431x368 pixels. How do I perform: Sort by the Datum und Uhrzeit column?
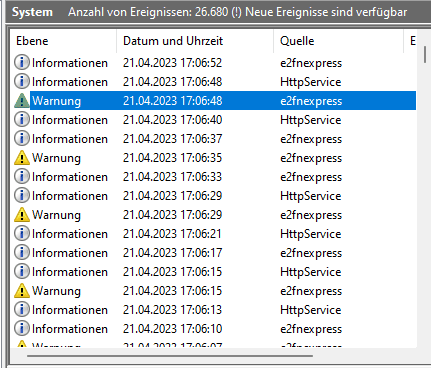[x=195, y=41]
